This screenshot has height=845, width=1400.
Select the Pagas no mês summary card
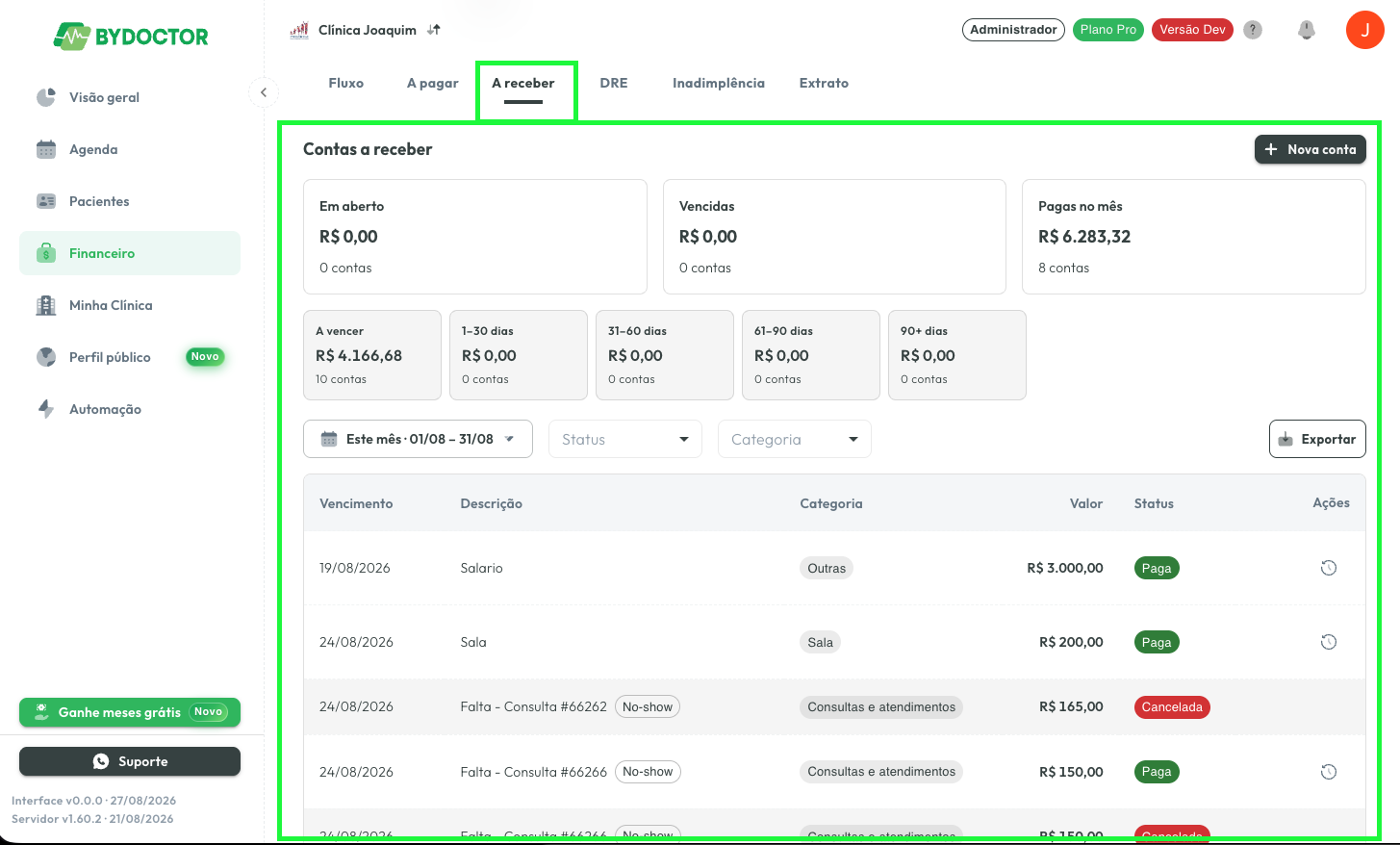coord(1194,237)
